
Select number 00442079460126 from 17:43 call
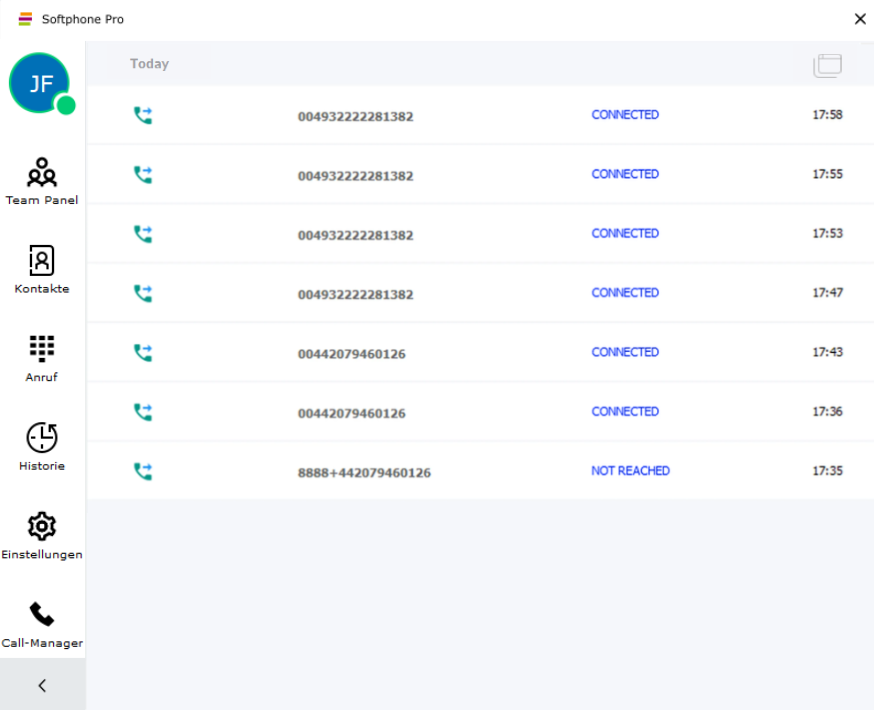351,354
